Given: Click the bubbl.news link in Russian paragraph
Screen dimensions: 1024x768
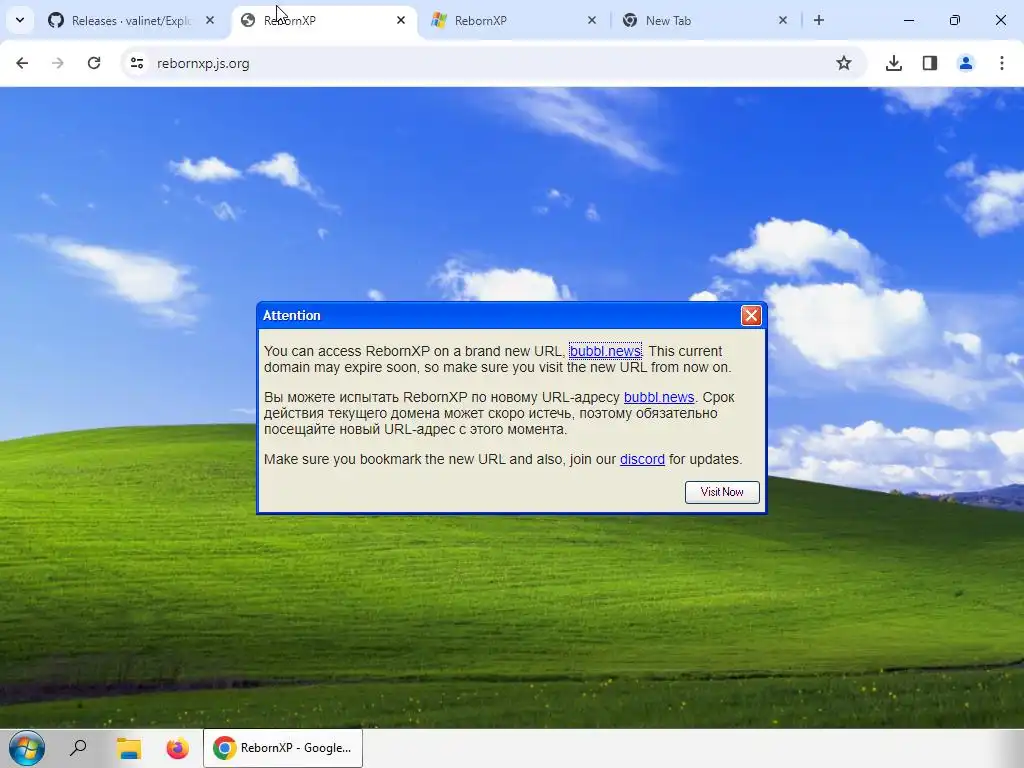Looking at the screenshot, I should [659, 397].
